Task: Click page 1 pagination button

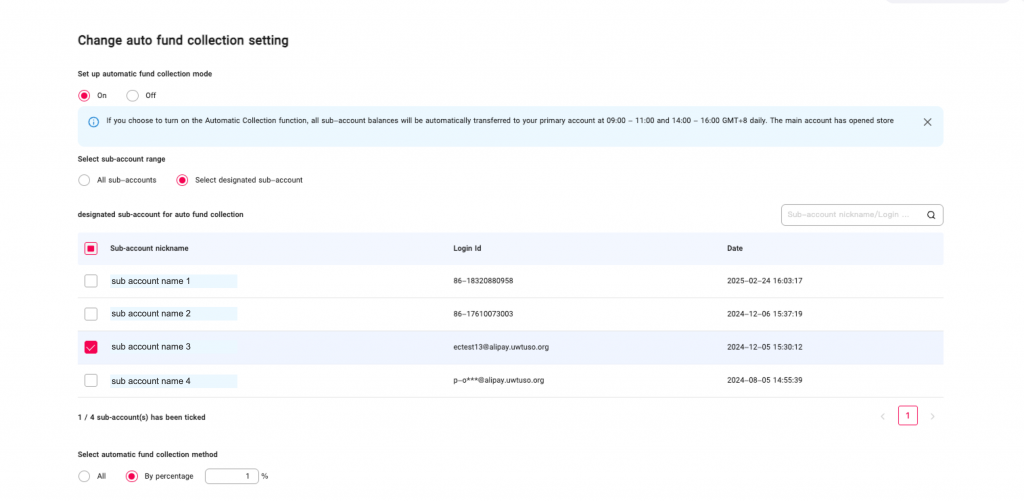Action: pyautogui.click(x=908, y=415)
